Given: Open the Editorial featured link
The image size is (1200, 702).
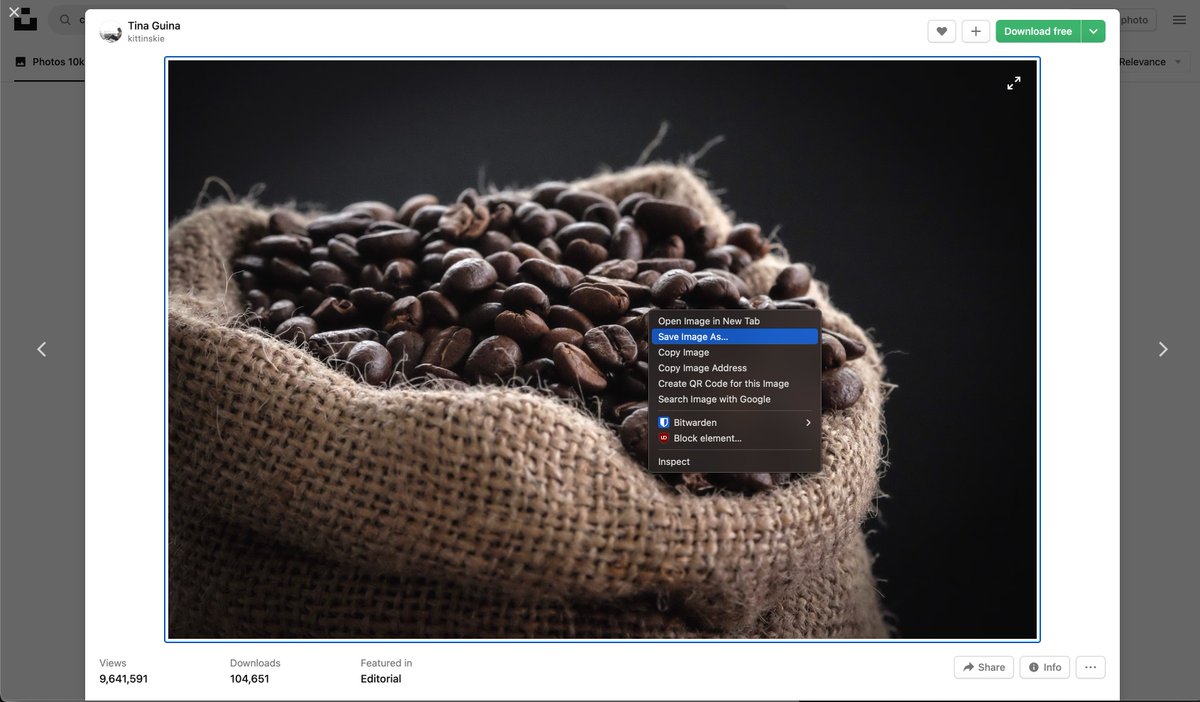Looking at the screenshot, I should 381,679.
